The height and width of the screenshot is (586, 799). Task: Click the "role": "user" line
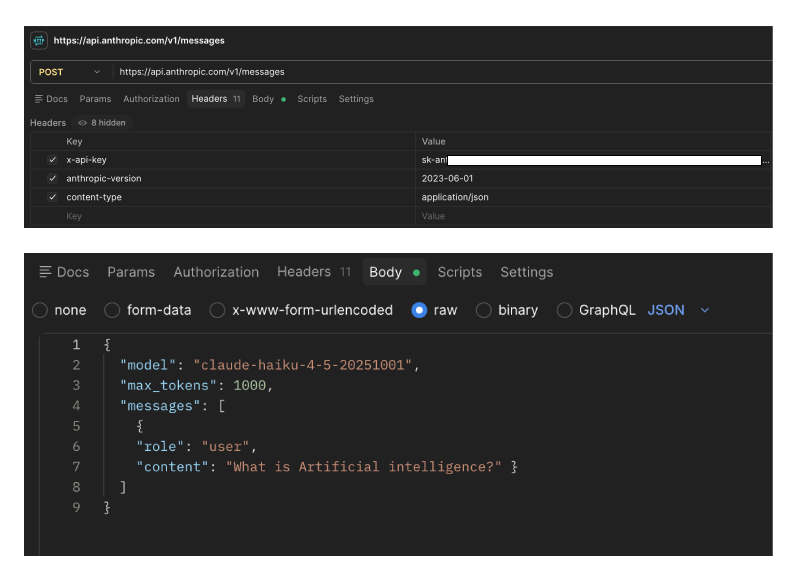(x=196, y=447)
